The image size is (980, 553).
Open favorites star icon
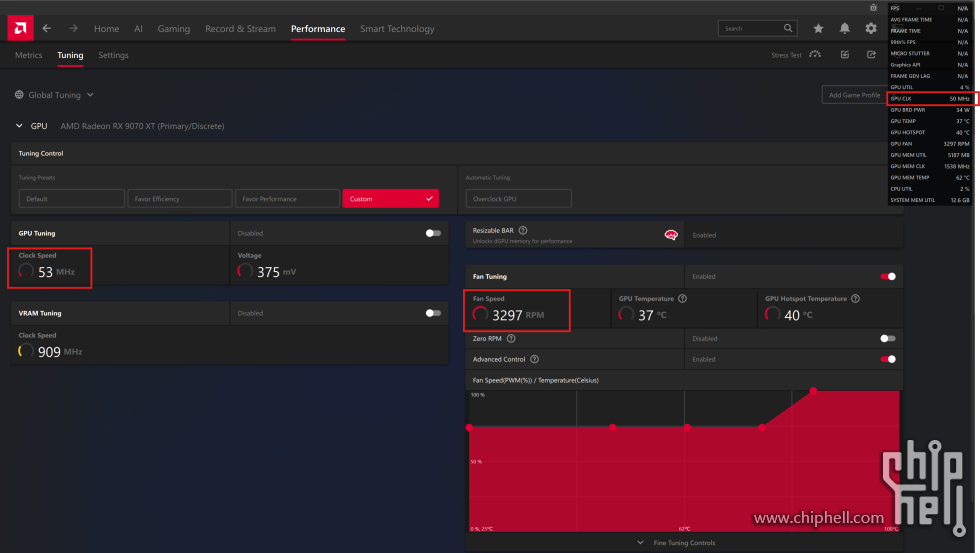click(818, 28)
